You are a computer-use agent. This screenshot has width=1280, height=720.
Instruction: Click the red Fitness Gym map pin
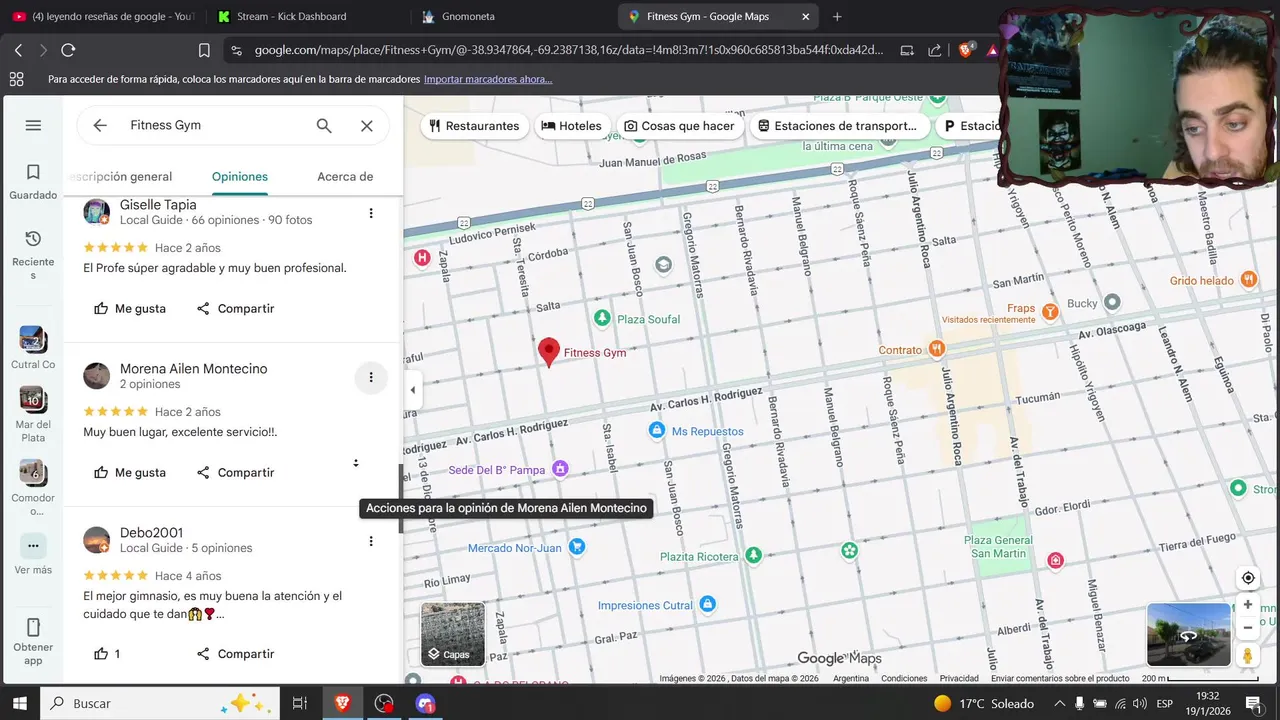(548, 352)
